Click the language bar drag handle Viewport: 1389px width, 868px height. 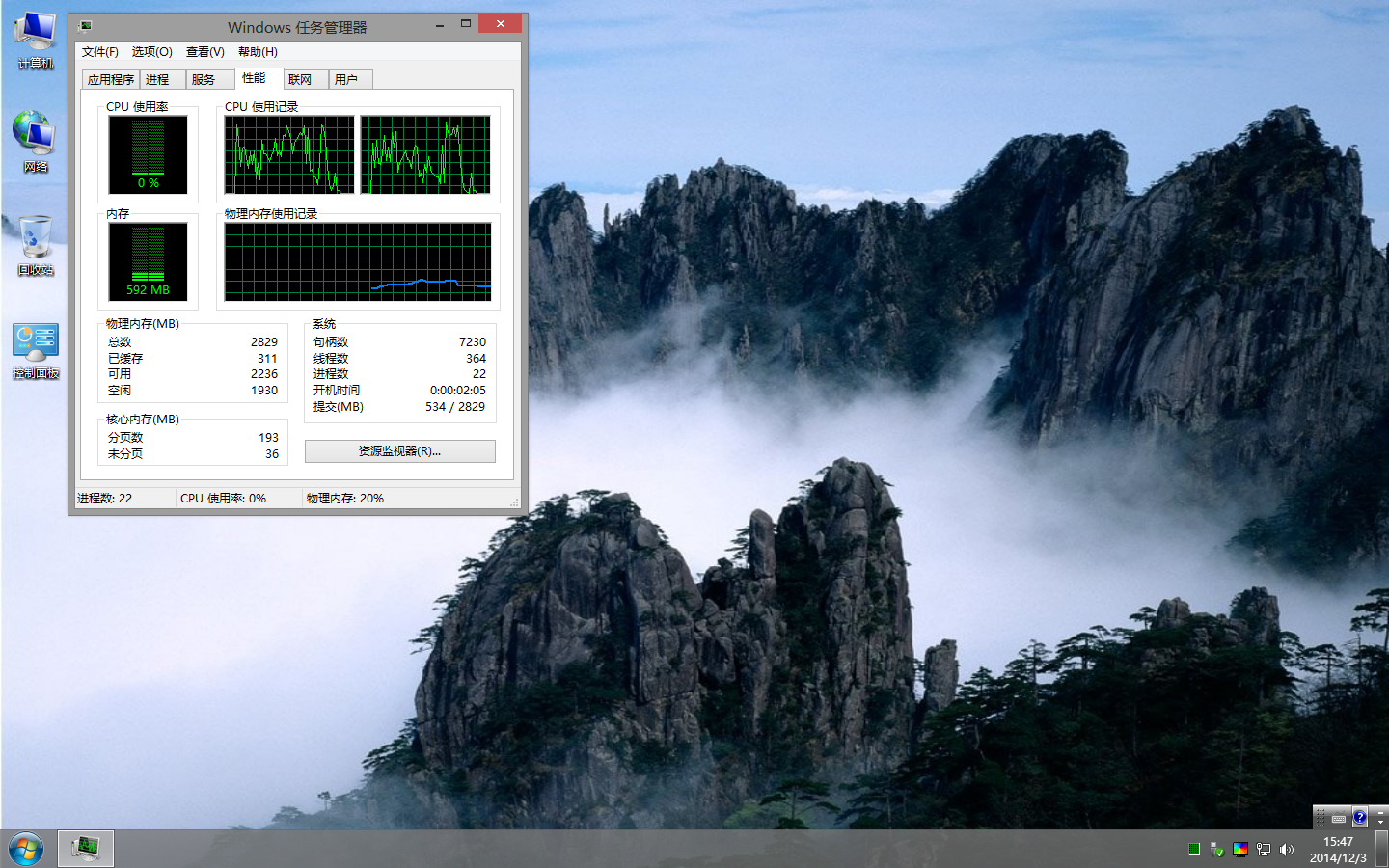1321,818
